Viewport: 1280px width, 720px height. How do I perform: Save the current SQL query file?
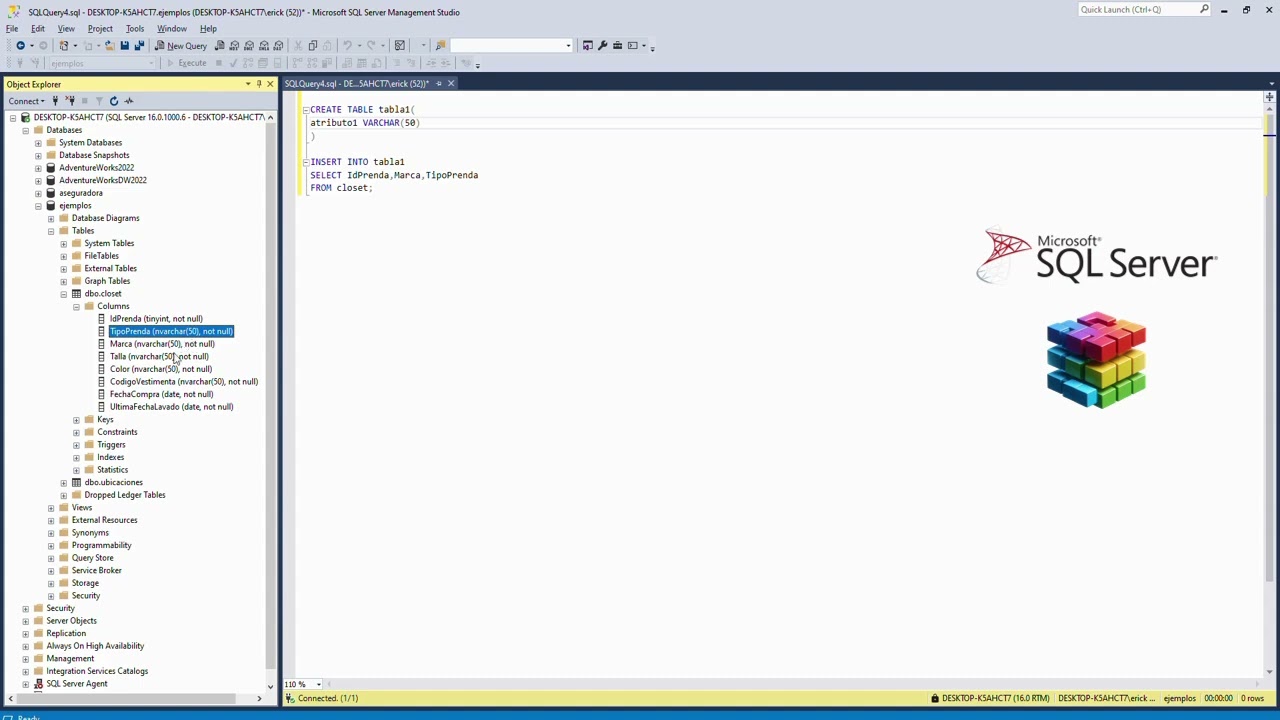coord(124,45)
